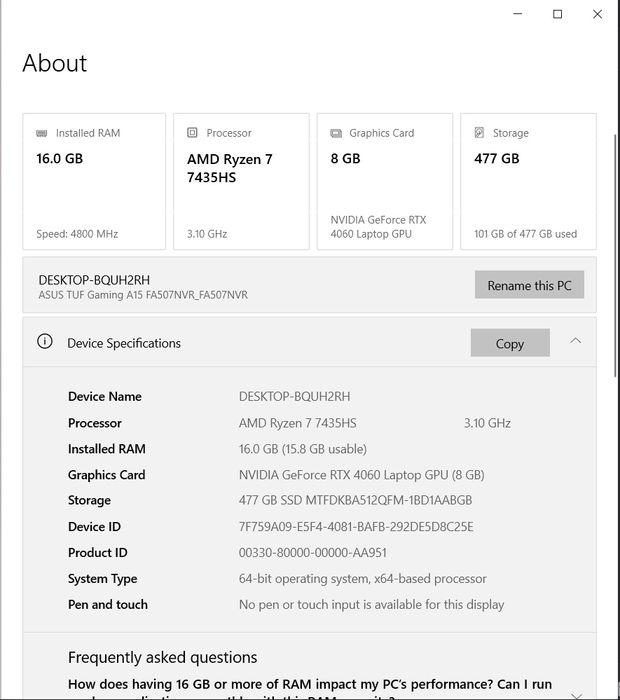The height and width of the screenshot is (700, 620).
Task: Click the DESKTOP-BQUH2RH name in header
Action: click(x=94, y=279)
